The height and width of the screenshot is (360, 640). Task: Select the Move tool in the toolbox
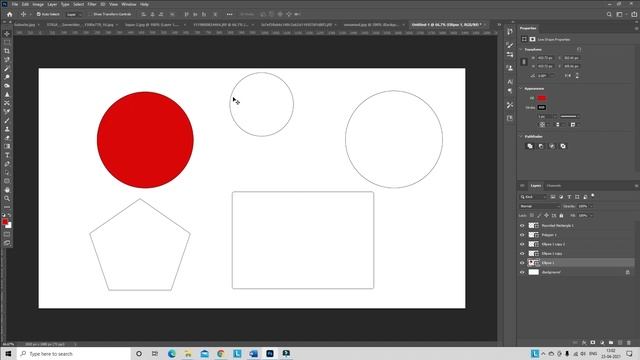(7, 33)
